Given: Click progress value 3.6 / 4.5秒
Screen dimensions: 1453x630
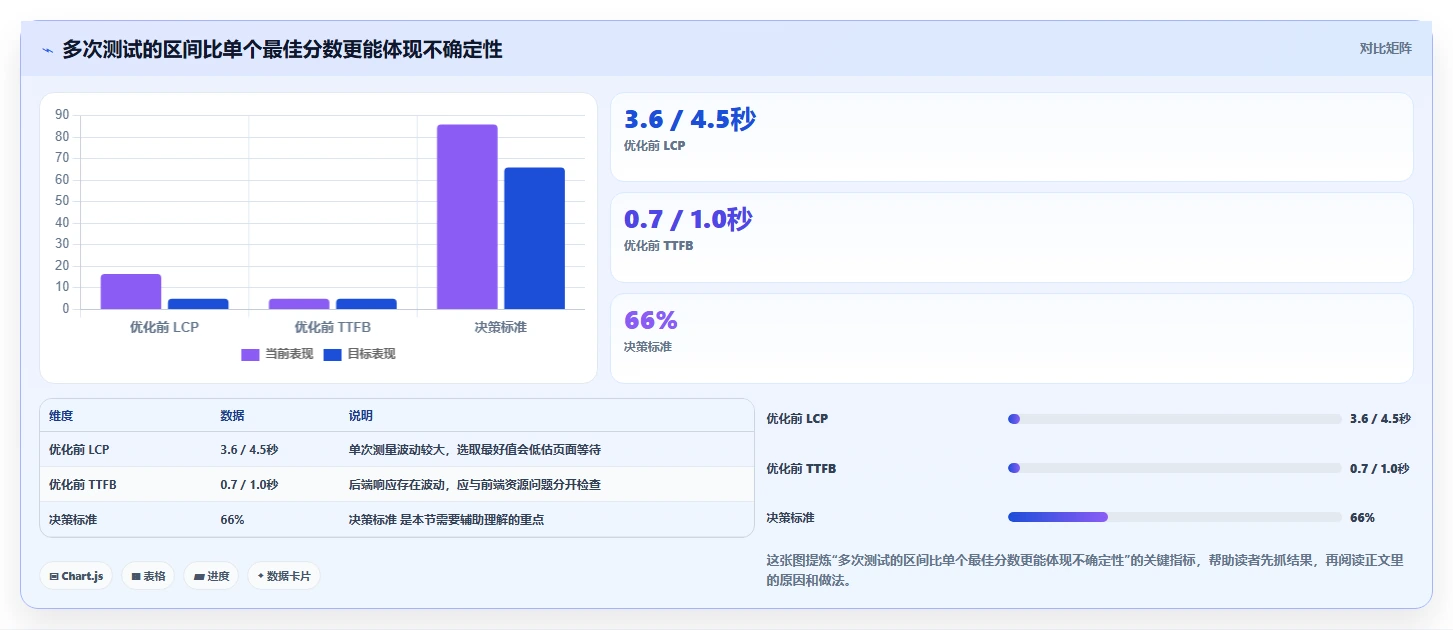Looking at the screenshot, I should 1380,419.
